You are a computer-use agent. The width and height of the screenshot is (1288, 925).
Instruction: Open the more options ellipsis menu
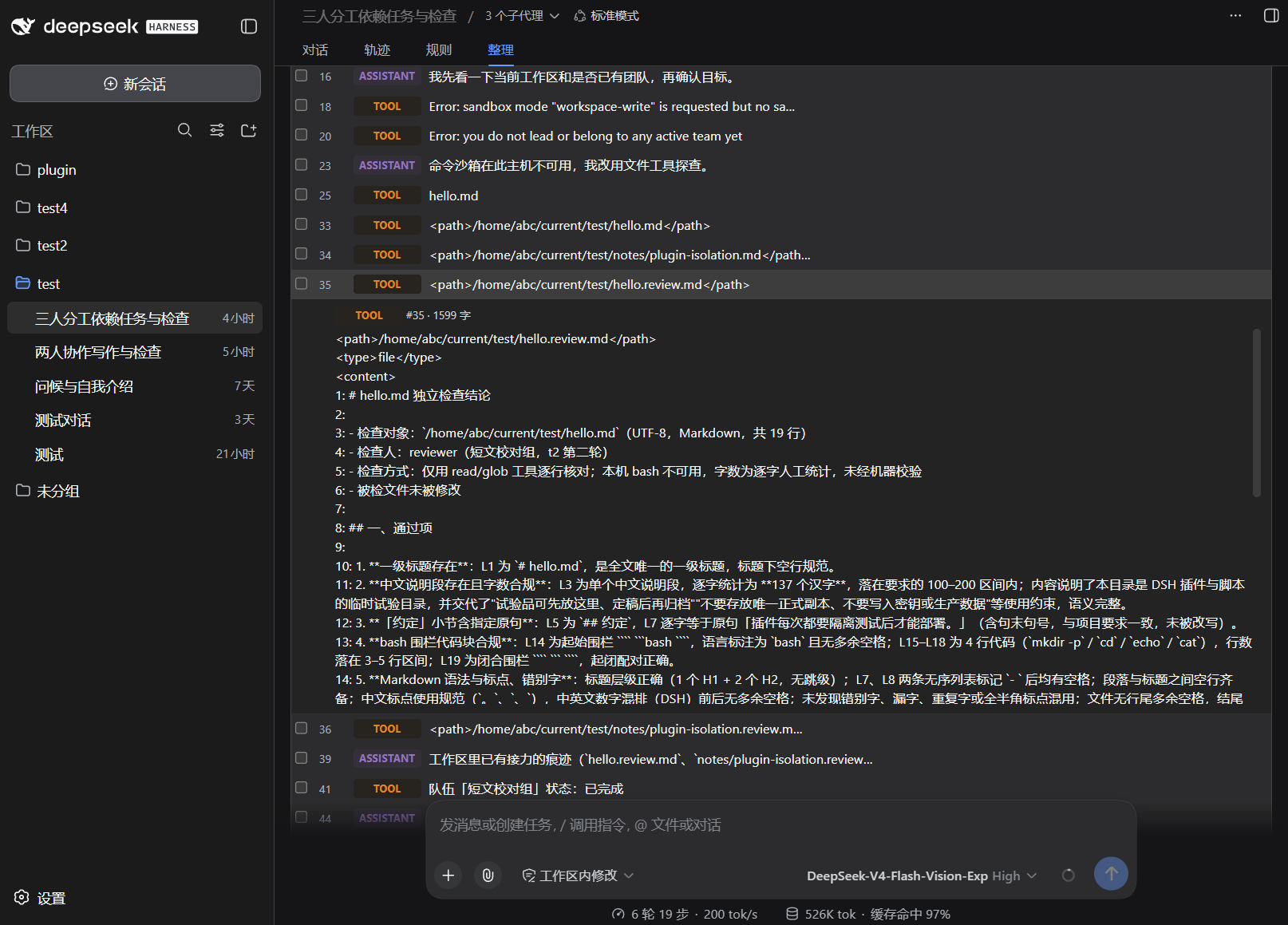(1235, 16)
